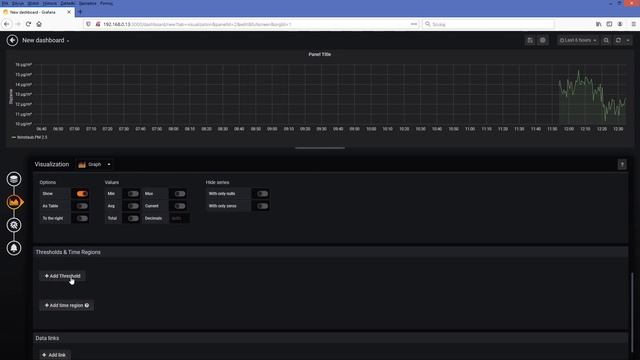The width and height of the screenshot is (640, 360).
Task: Open the Graph visualization type dropdown
Action: coord(95,164)
